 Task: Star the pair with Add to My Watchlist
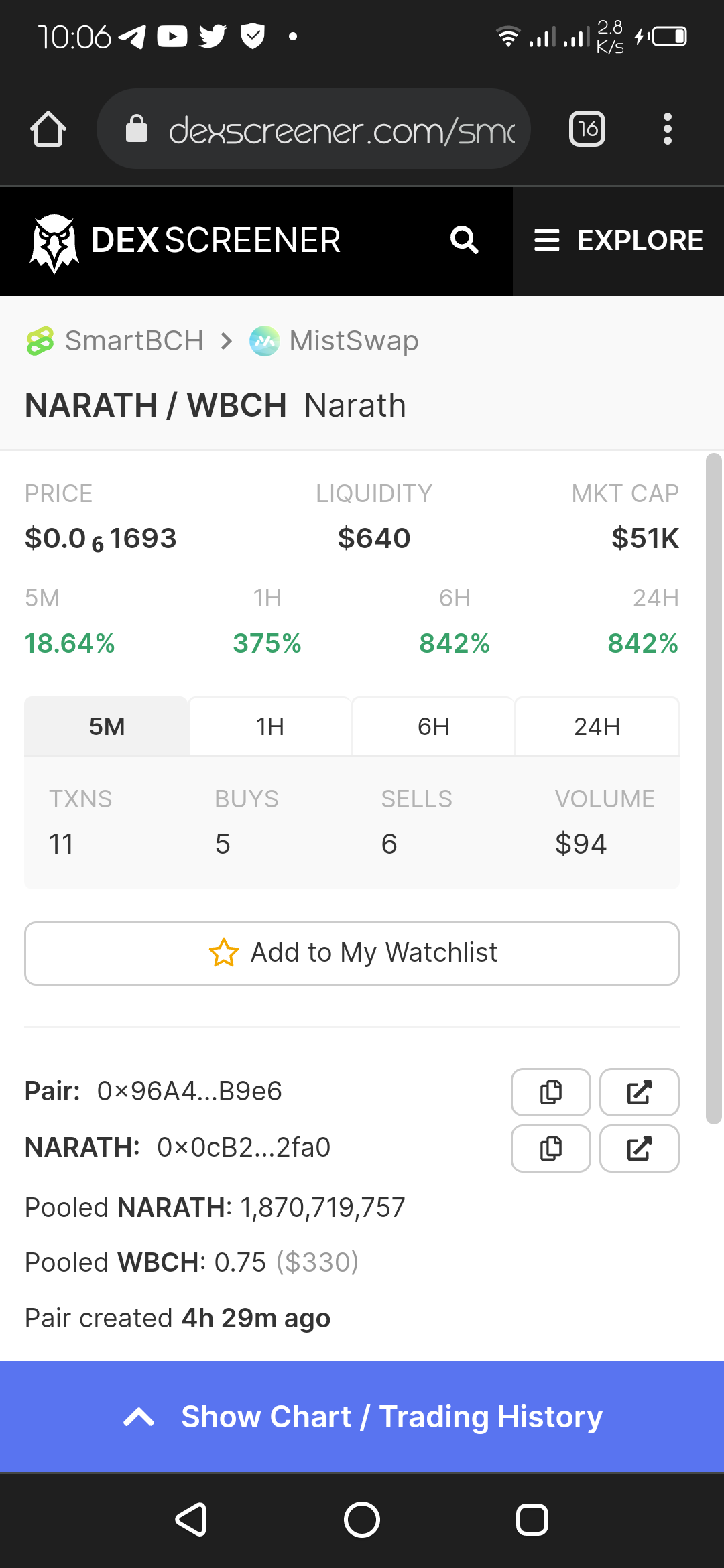click(352, 954)
